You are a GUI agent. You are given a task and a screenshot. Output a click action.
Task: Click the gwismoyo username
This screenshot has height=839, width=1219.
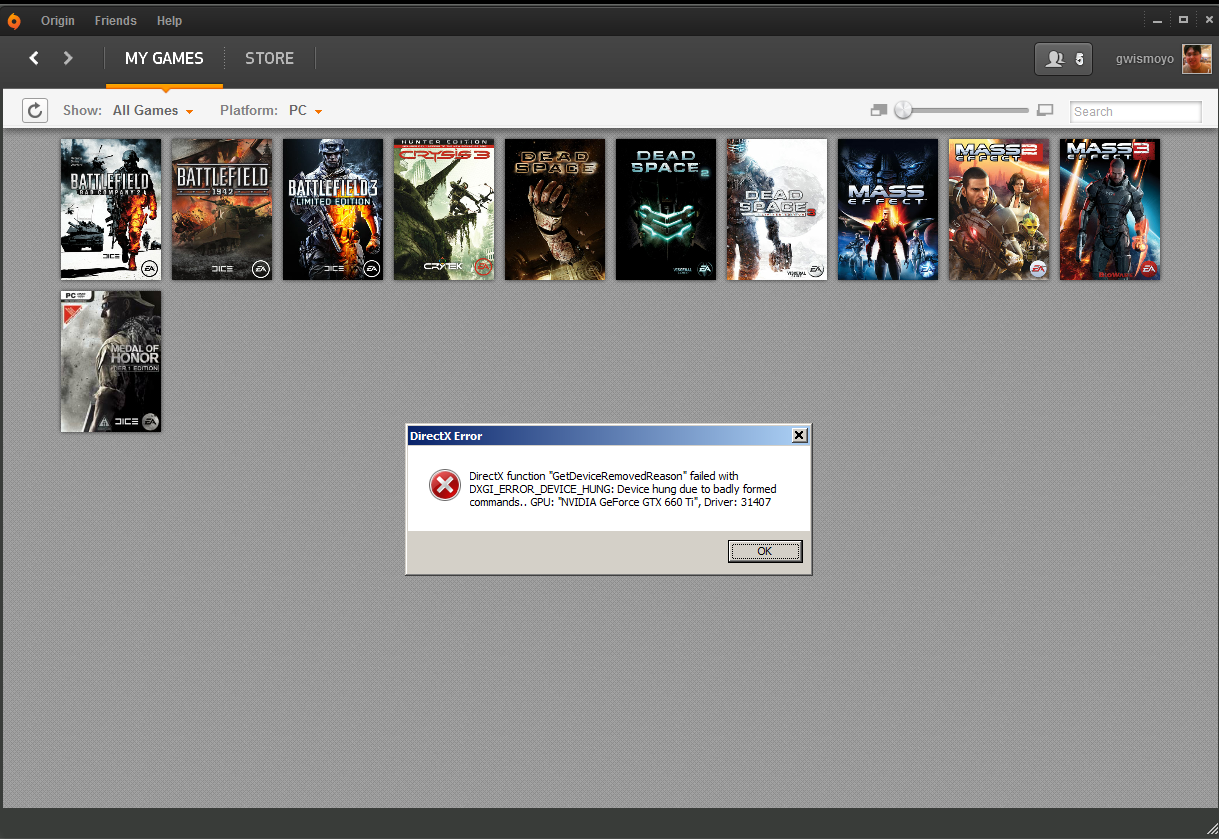(1145, 59)
